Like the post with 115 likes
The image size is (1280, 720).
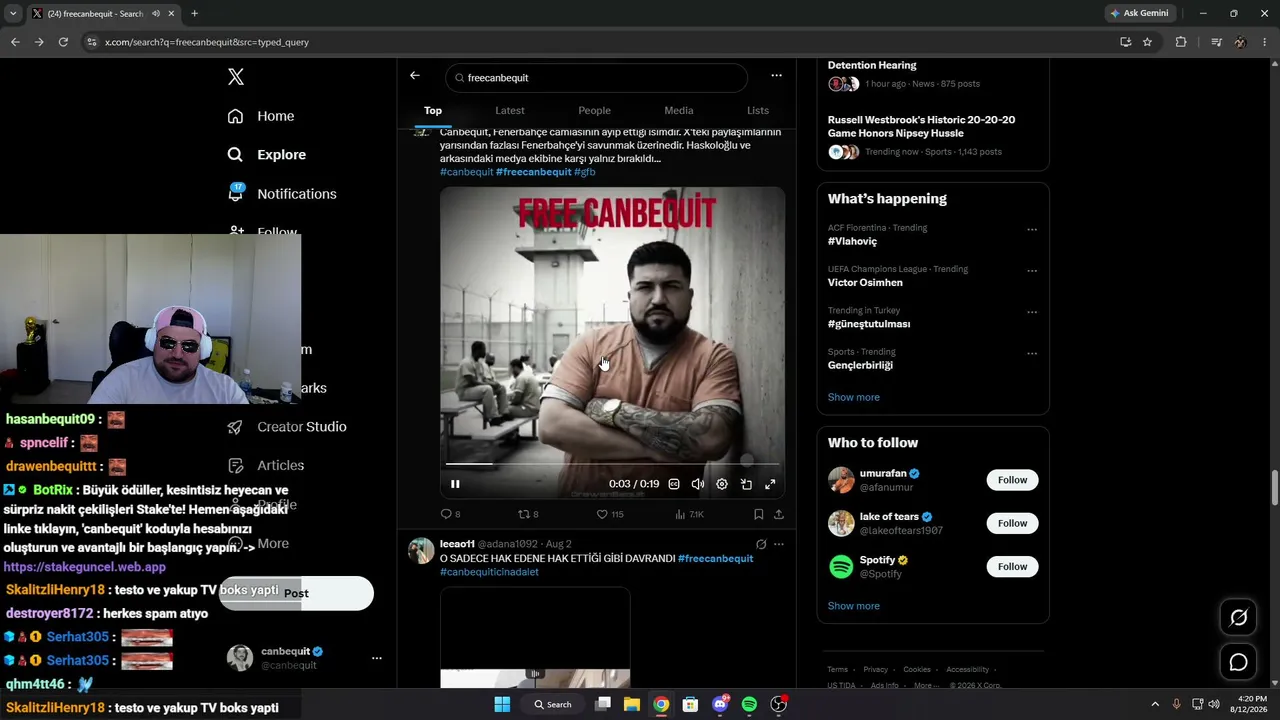tap(610, 514)
